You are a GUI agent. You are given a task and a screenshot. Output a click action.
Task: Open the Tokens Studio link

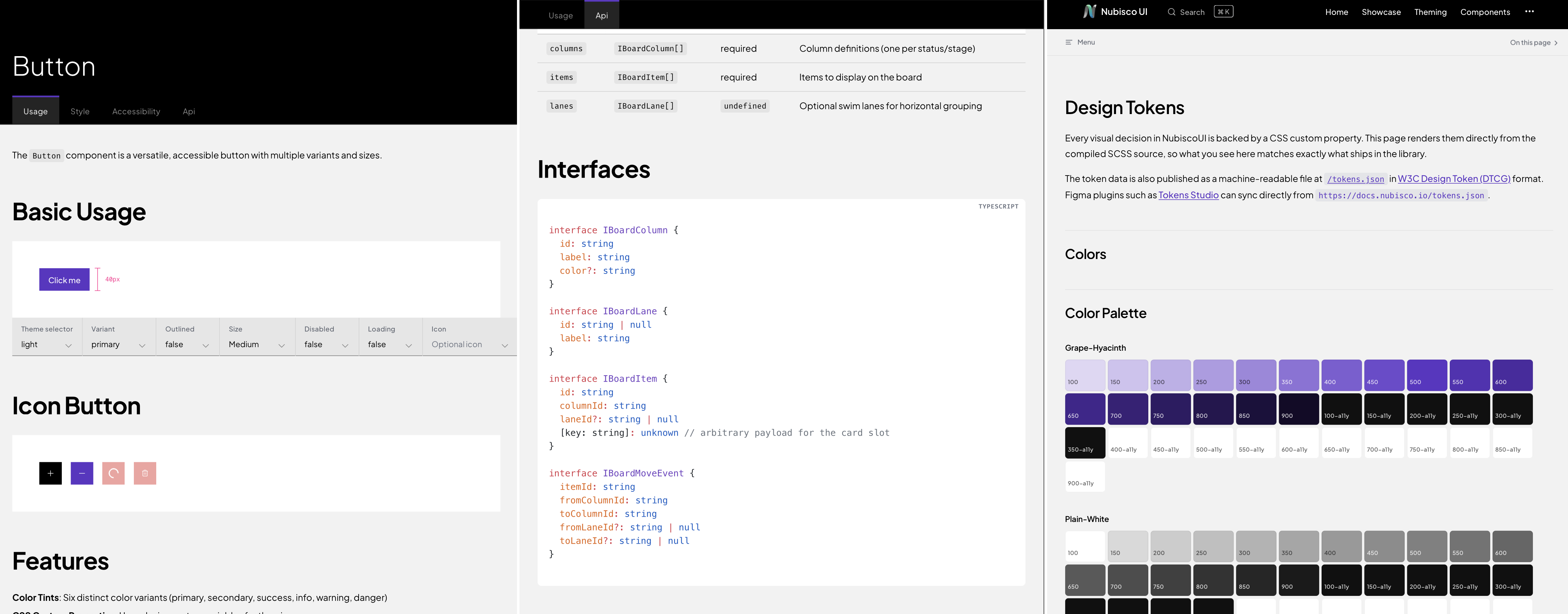[1188, 195]
